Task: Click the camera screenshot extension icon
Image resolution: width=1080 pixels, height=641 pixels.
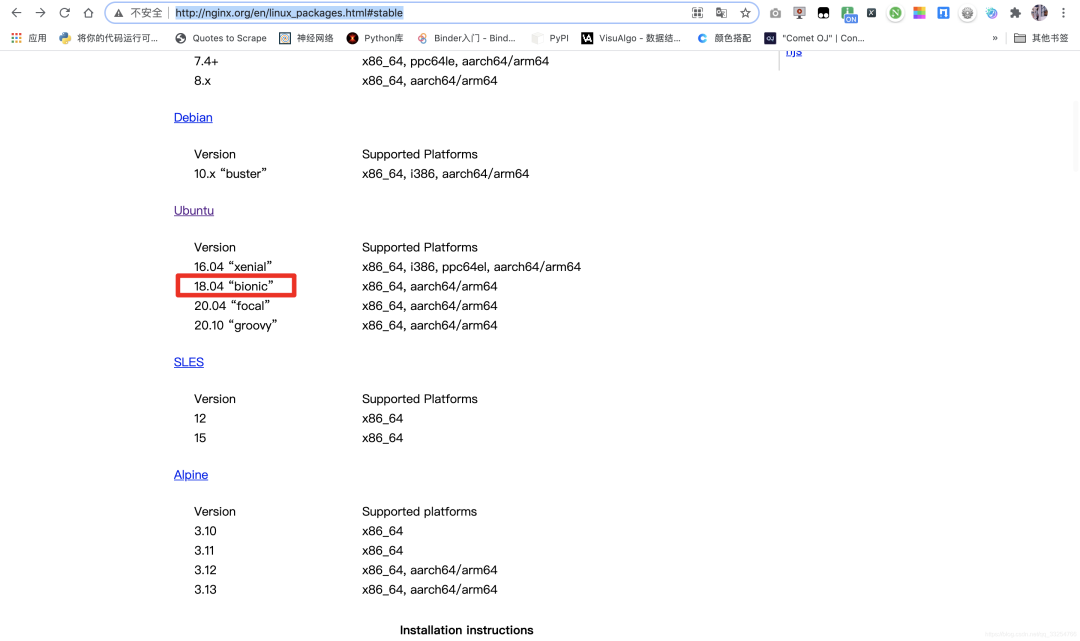Action: click(x=776, y=13)
